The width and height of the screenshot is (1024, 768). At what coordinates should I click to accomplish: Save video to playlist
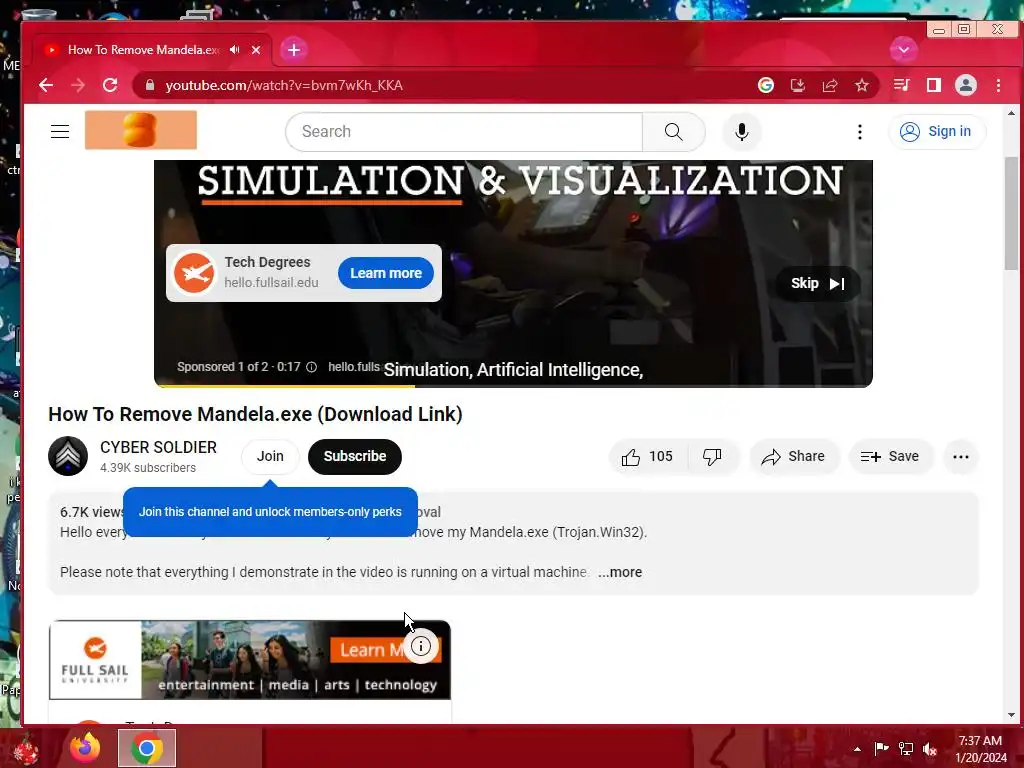(890, 456)
